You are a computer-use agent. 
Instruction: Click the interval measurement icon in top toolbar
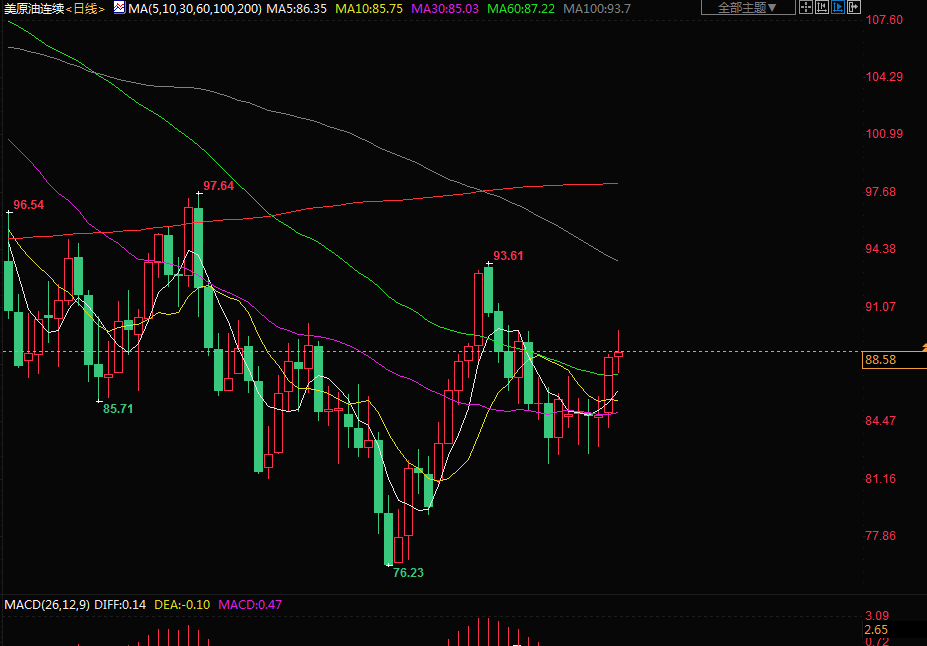click(822, 8)
